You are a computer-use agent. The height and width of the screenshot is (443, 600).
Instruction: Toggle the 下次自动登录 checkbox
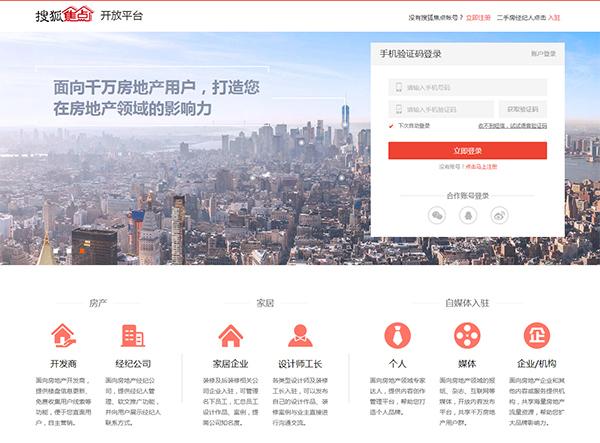tap(392, 126)
